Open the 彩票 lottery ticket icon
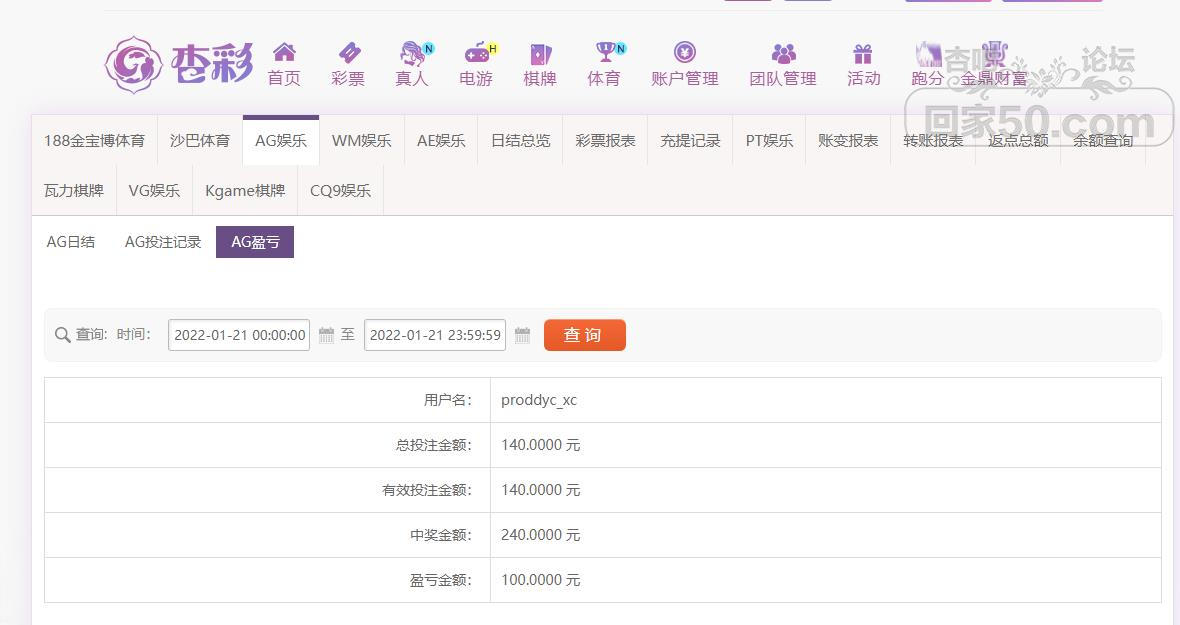 [x=348, y=53]
